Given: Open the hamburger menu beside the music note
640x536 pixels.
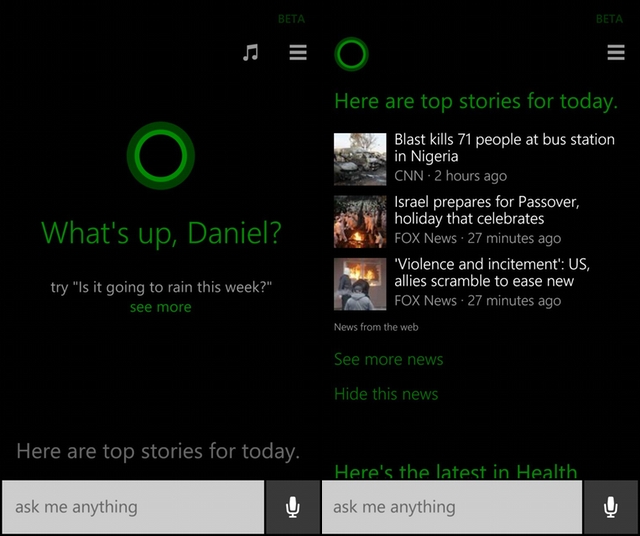Looking at the screenshot, I should 298,53.
